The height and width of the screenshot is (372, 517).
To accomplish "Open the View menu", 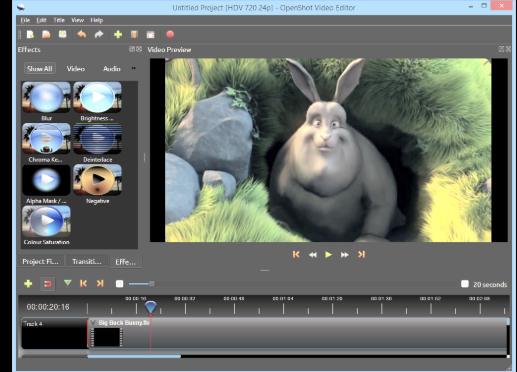I will tap(78, 20).
